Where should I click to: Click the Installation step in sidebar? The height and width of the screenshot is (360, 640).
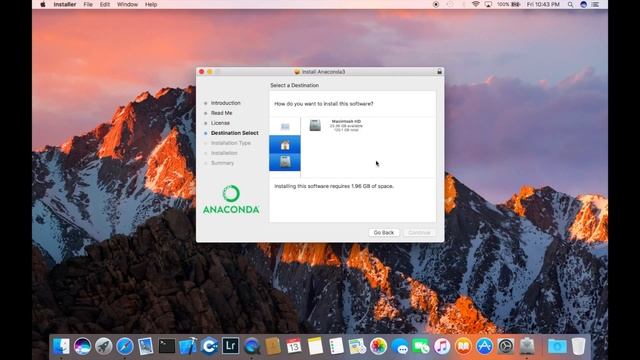[224, 153]
